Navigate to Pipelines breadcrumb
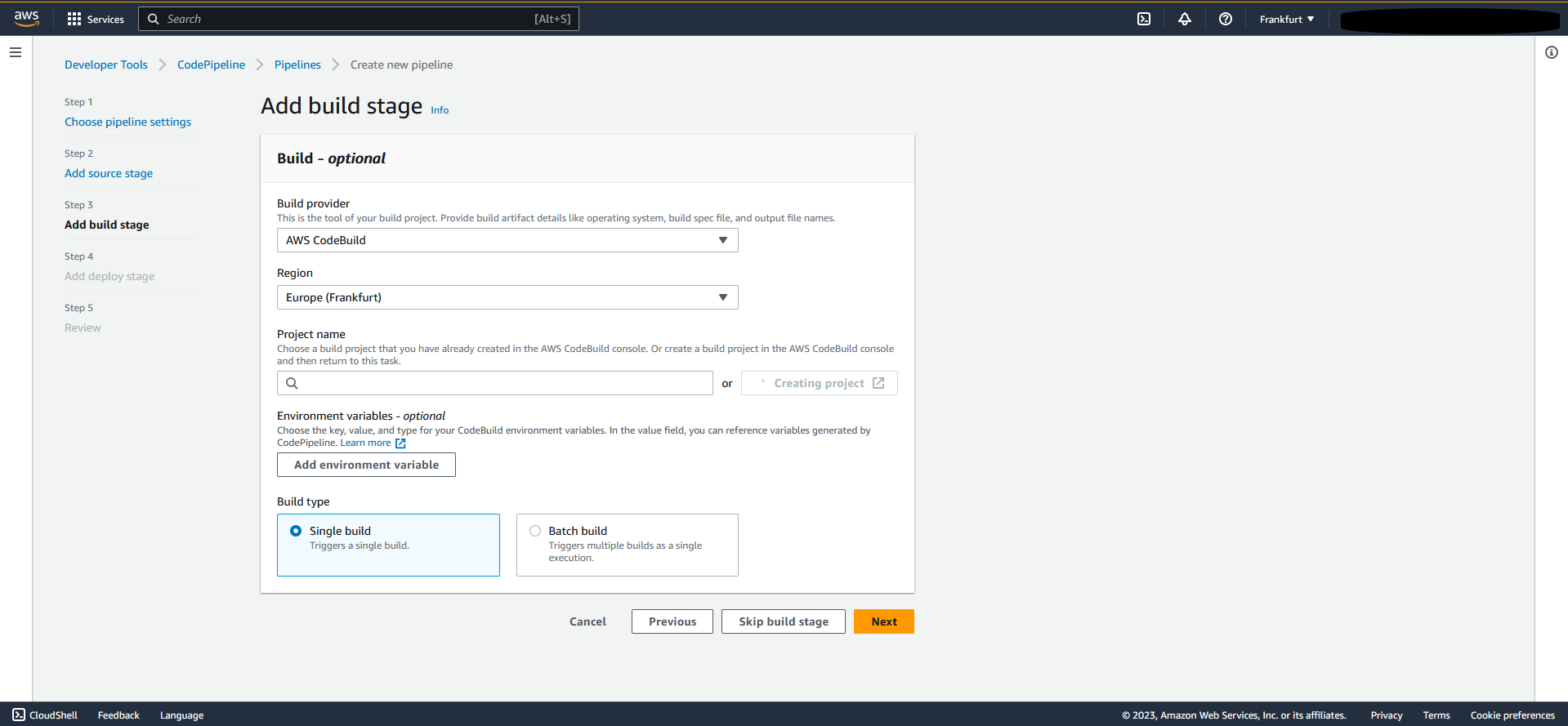 tap(297, 65)
